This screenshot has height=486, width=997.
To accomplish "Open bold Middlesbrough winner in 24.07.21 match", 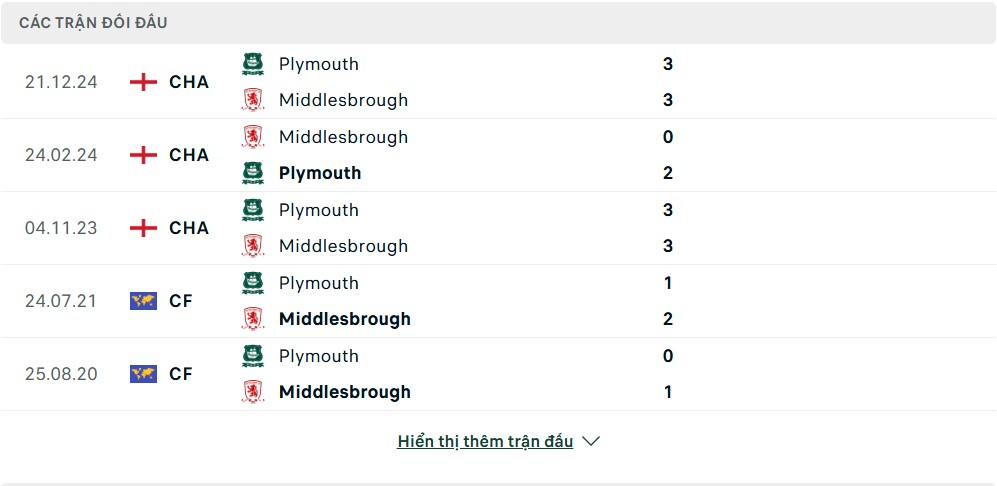I will [x=345, y=319].
